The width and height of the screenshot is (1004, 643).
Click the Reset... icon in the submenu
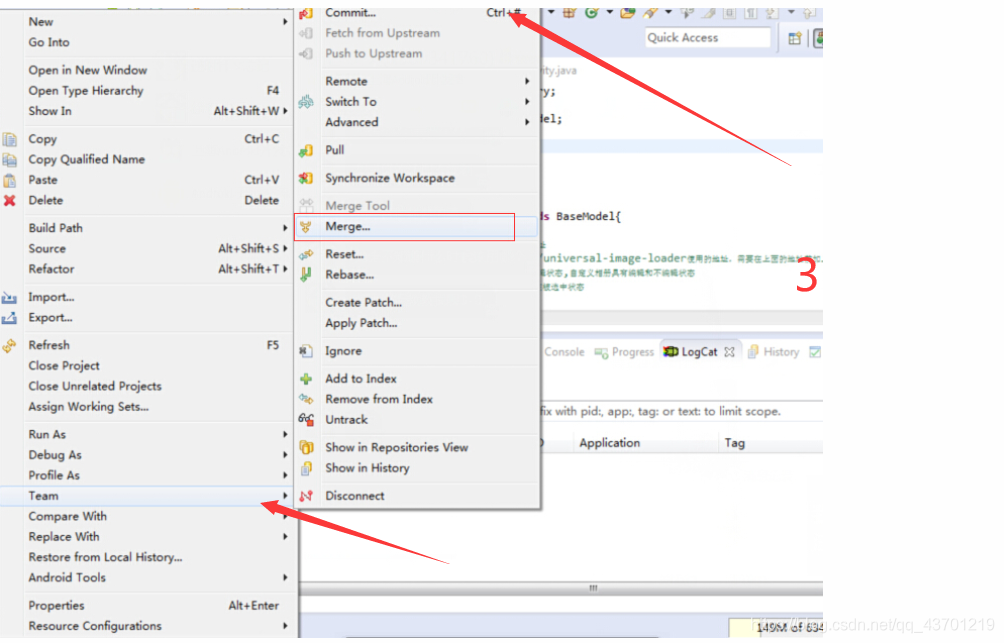tap(306, 254)
